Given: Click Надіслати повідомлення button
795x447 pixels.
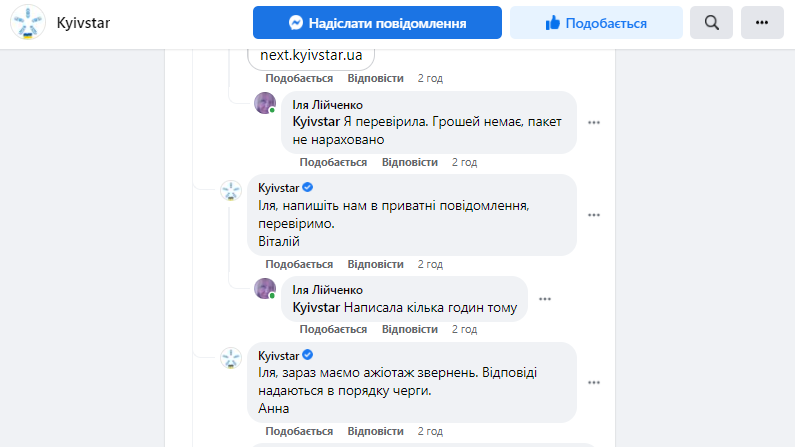Looking at the screenshot, I should (377, 22).
